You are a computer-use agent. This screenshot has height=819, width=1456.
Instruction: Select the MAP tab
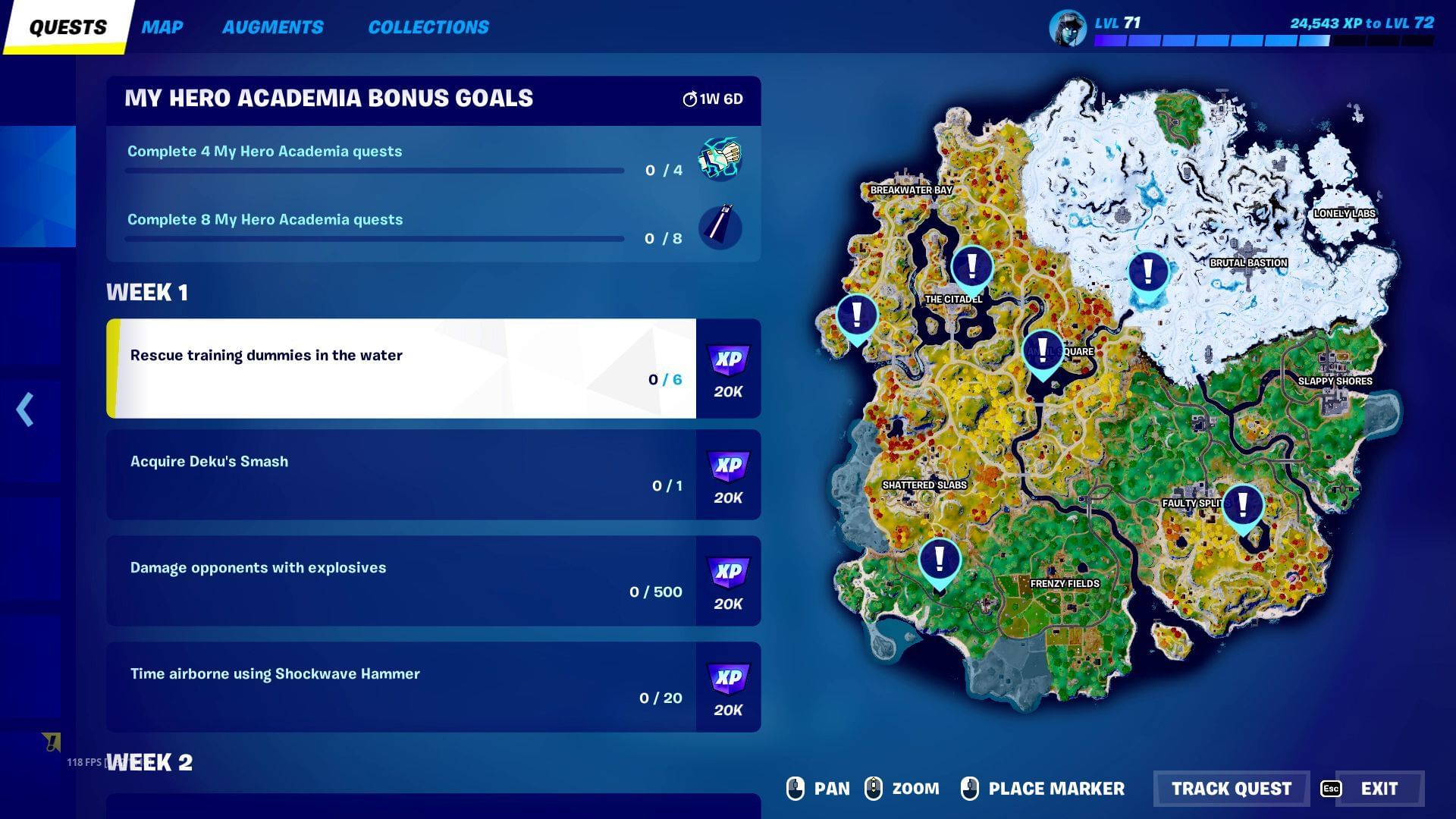point(162,27)
